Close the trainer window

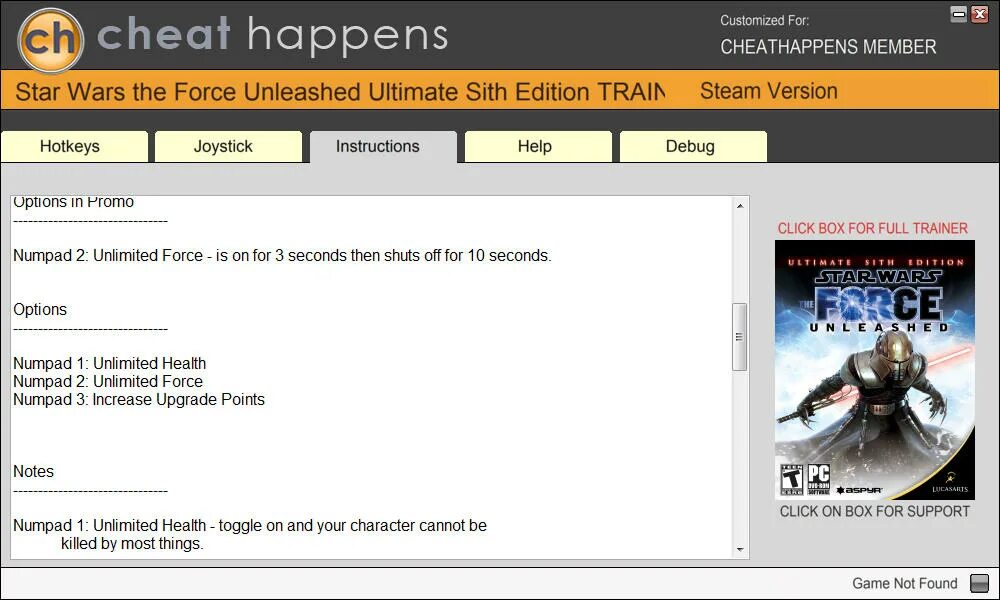tap(980, 14)
